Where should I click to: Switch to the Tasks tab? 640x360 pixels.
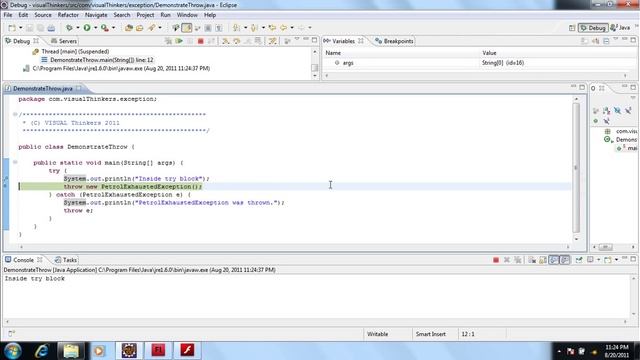coord(66,260)
